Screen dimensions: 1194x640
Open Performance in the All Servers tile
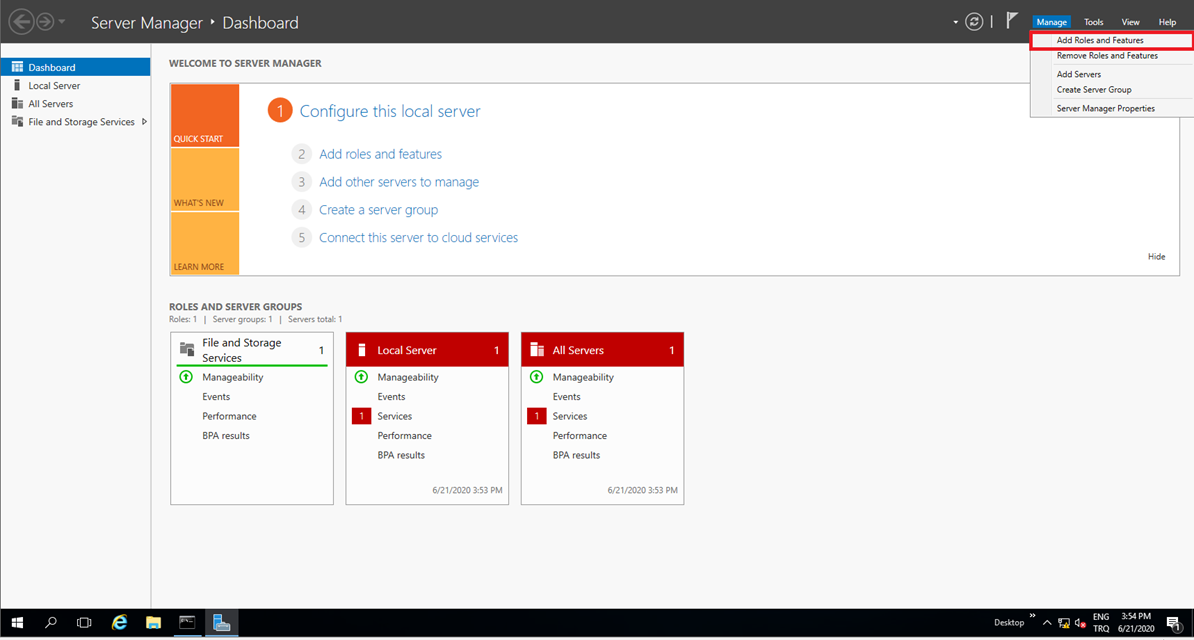click(x=579, y=436)
